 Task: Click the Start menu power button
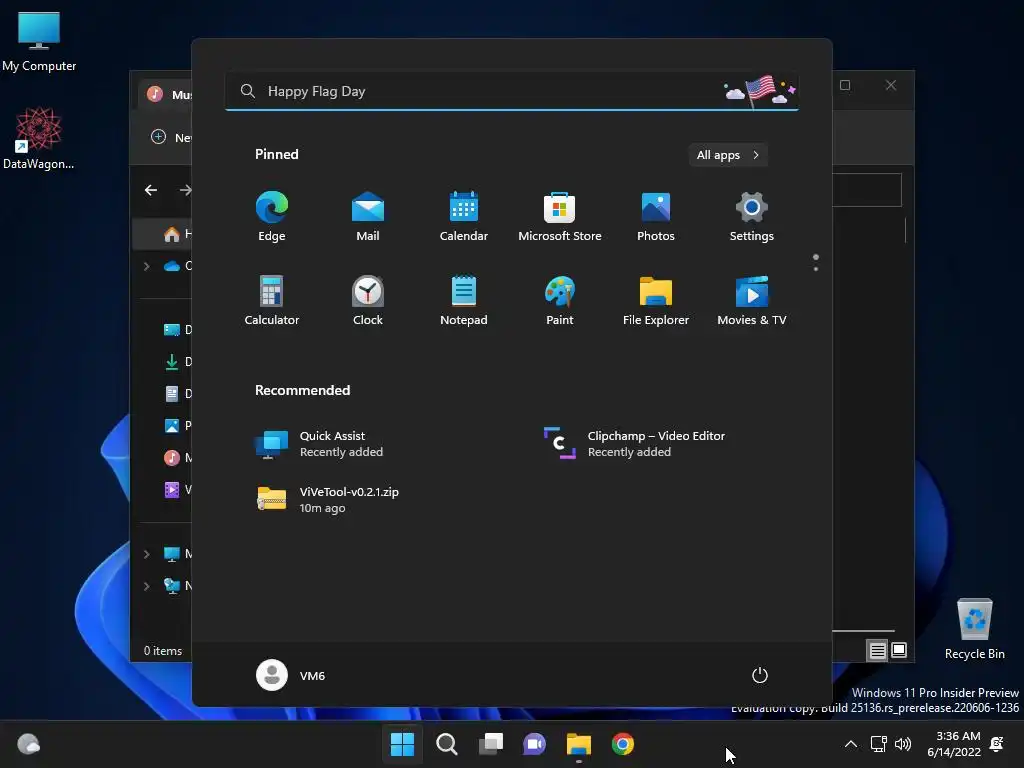[x=760, y=675]
